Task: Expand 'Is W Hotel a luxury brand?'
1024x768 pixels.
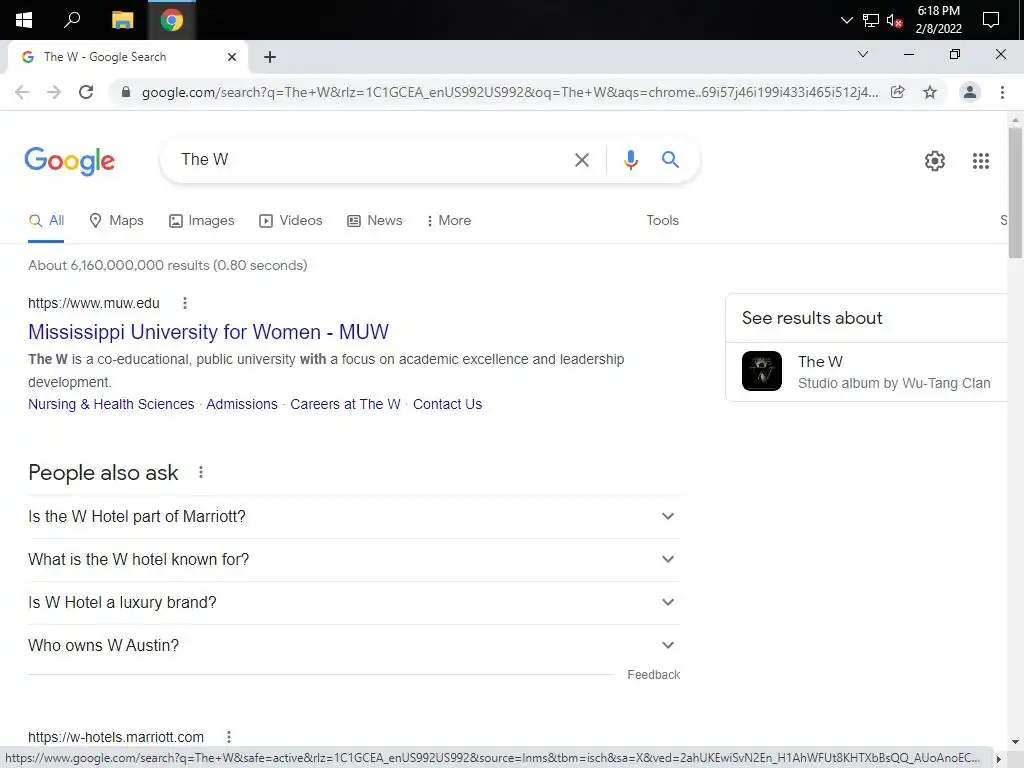Action: [354, 603]
